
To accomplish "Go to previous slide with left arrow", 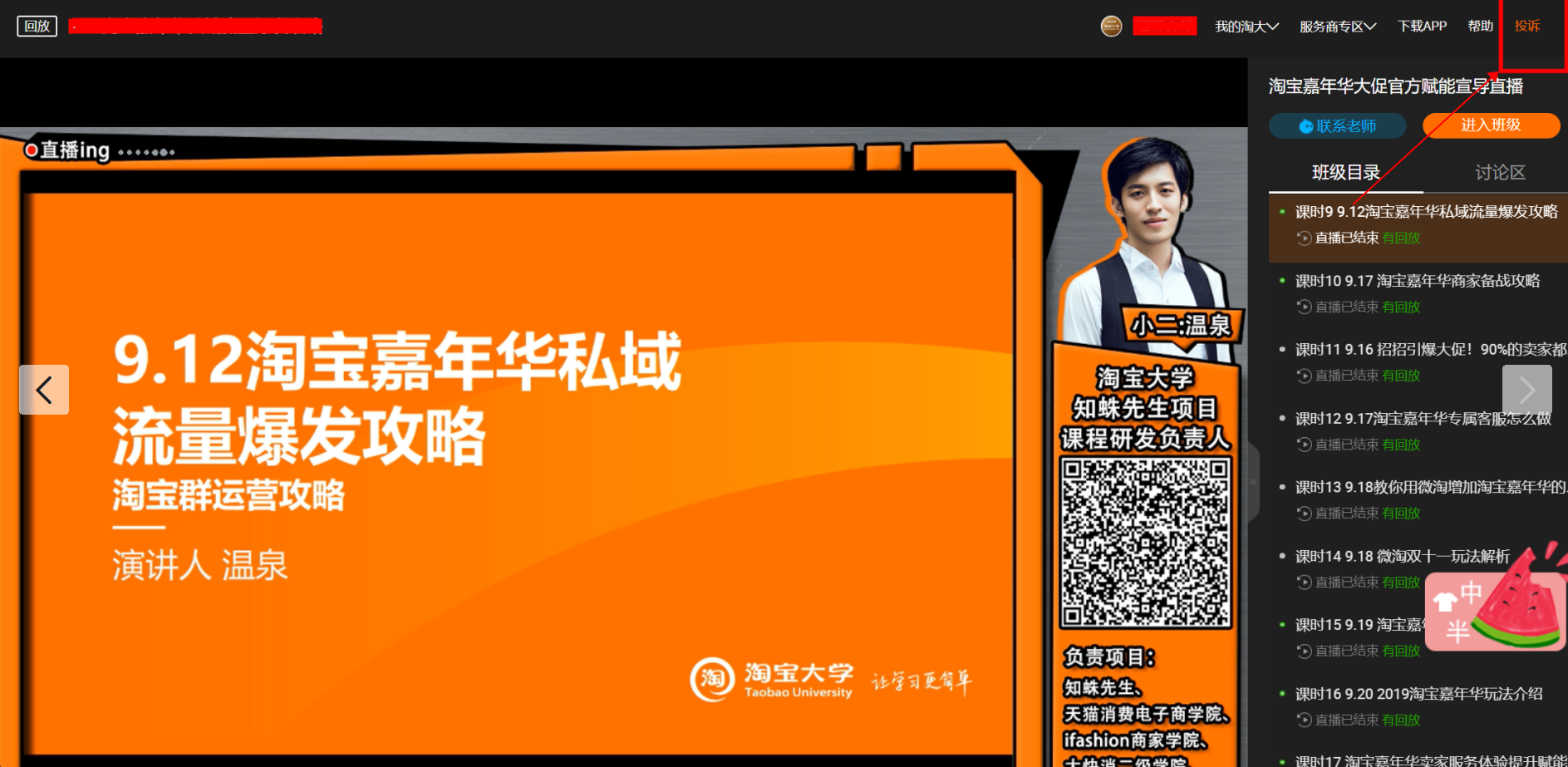I will click(x=44, y=390).
